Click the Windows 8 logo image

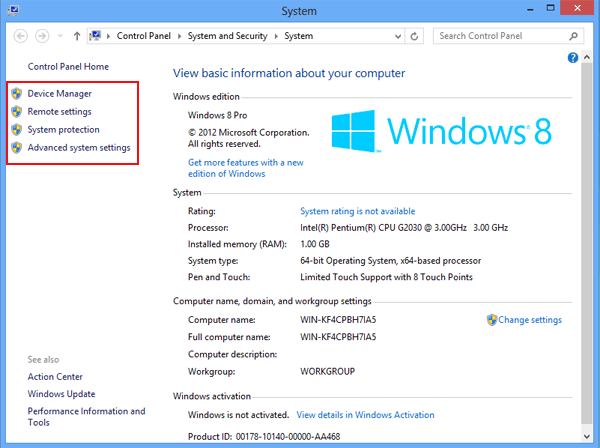tap(442, 131)
